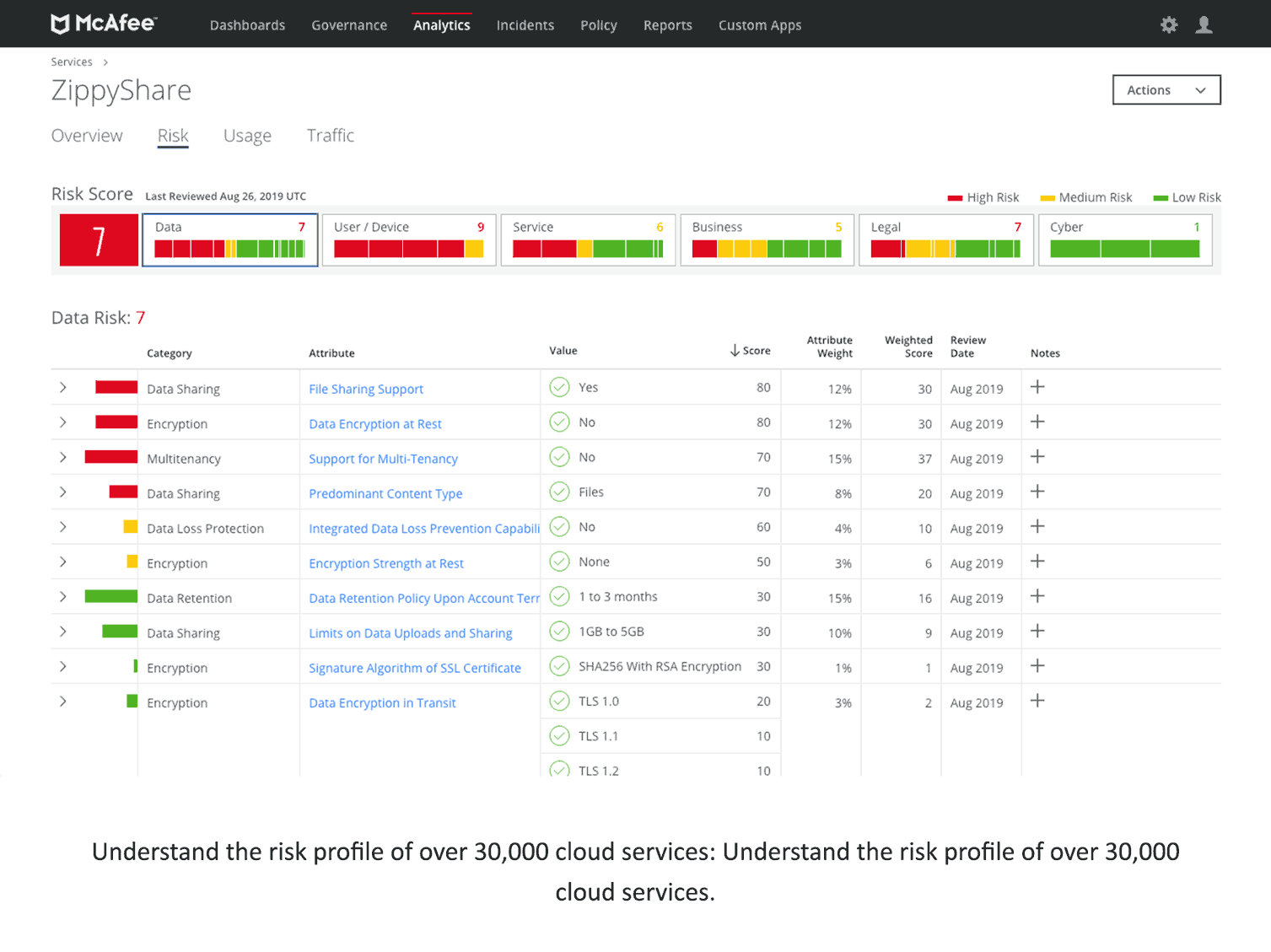Expand the Predominant Content Type row
This screenshot has height=952, width=1271.
[62, 492]
